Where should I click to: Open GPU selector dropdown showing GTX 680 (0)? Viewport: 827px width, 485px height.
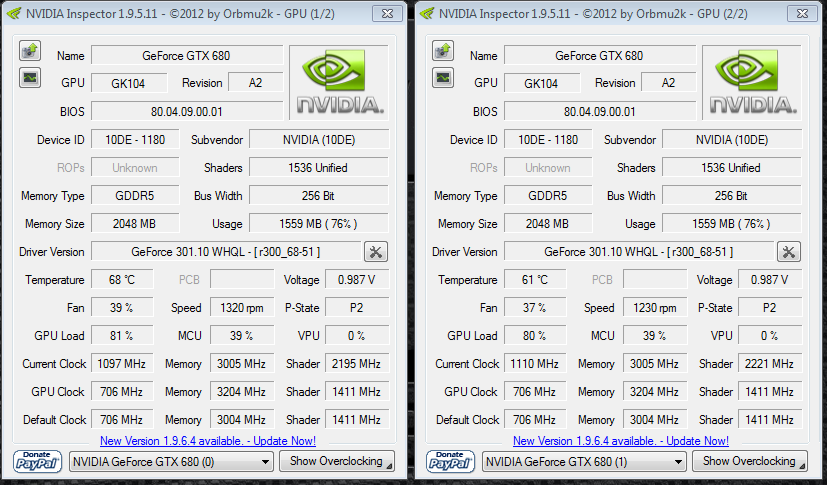click(x=171, y=462)
